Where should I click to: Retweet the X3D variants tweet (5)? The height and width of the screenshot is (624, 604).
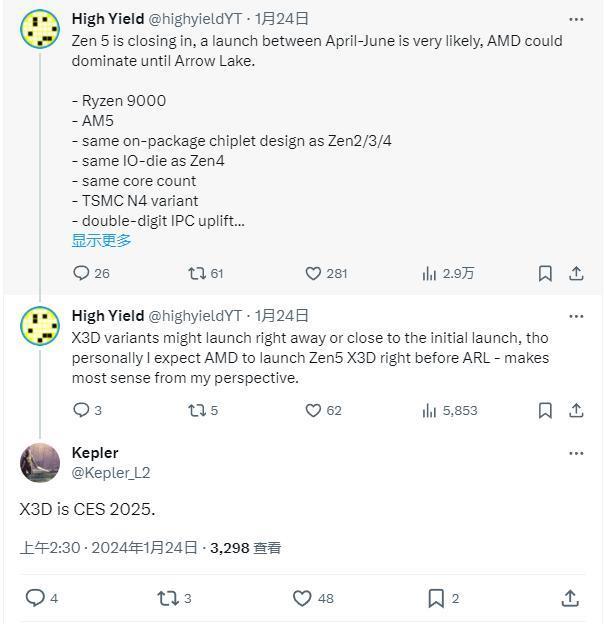pyautogui.click(x=196, y=410)
